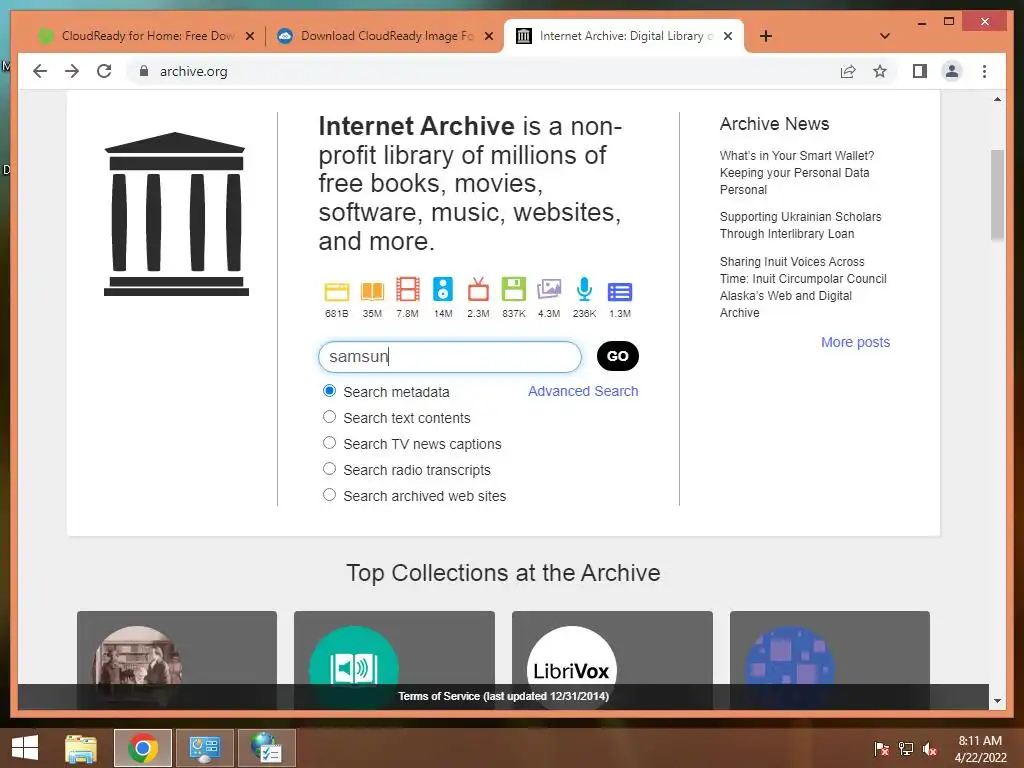Click the page vertical scrollbar thumb
1024x768 pixels.
click(x=997, y=195)
